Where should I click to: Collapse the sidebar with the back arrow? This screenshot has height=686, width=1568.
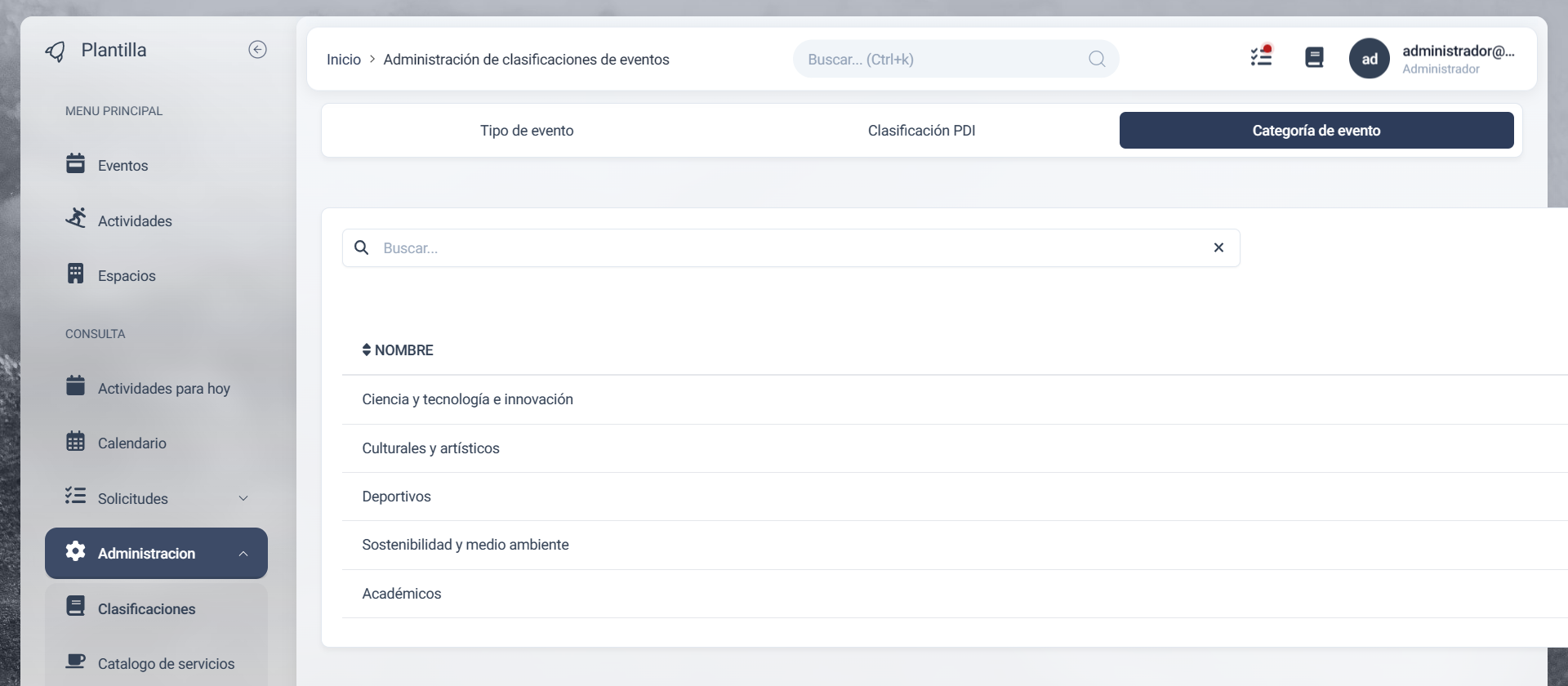[257, 50]
